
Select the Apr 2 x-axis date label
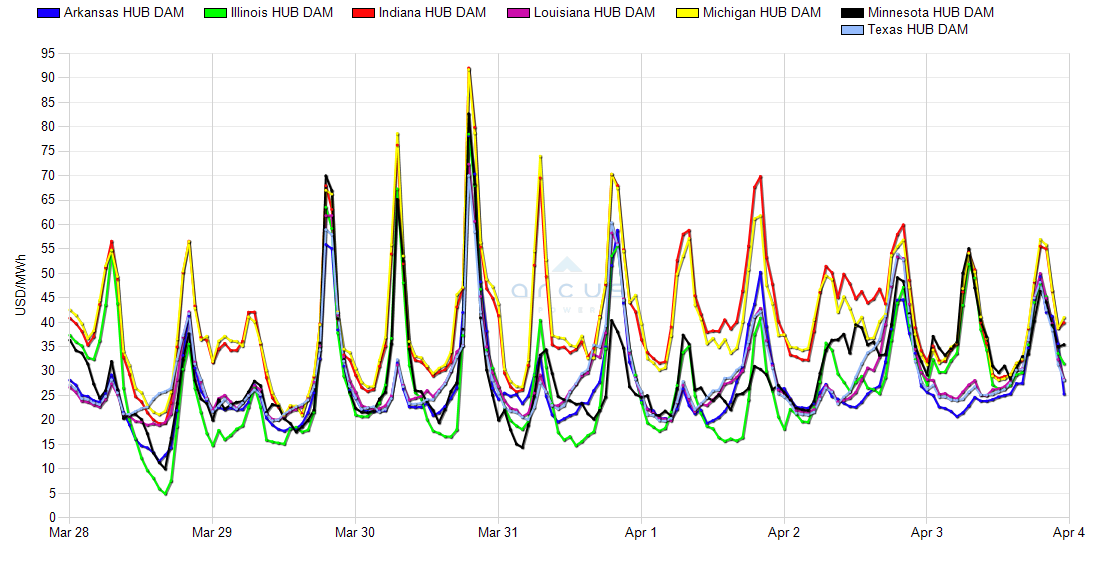(x=784, y=533)
